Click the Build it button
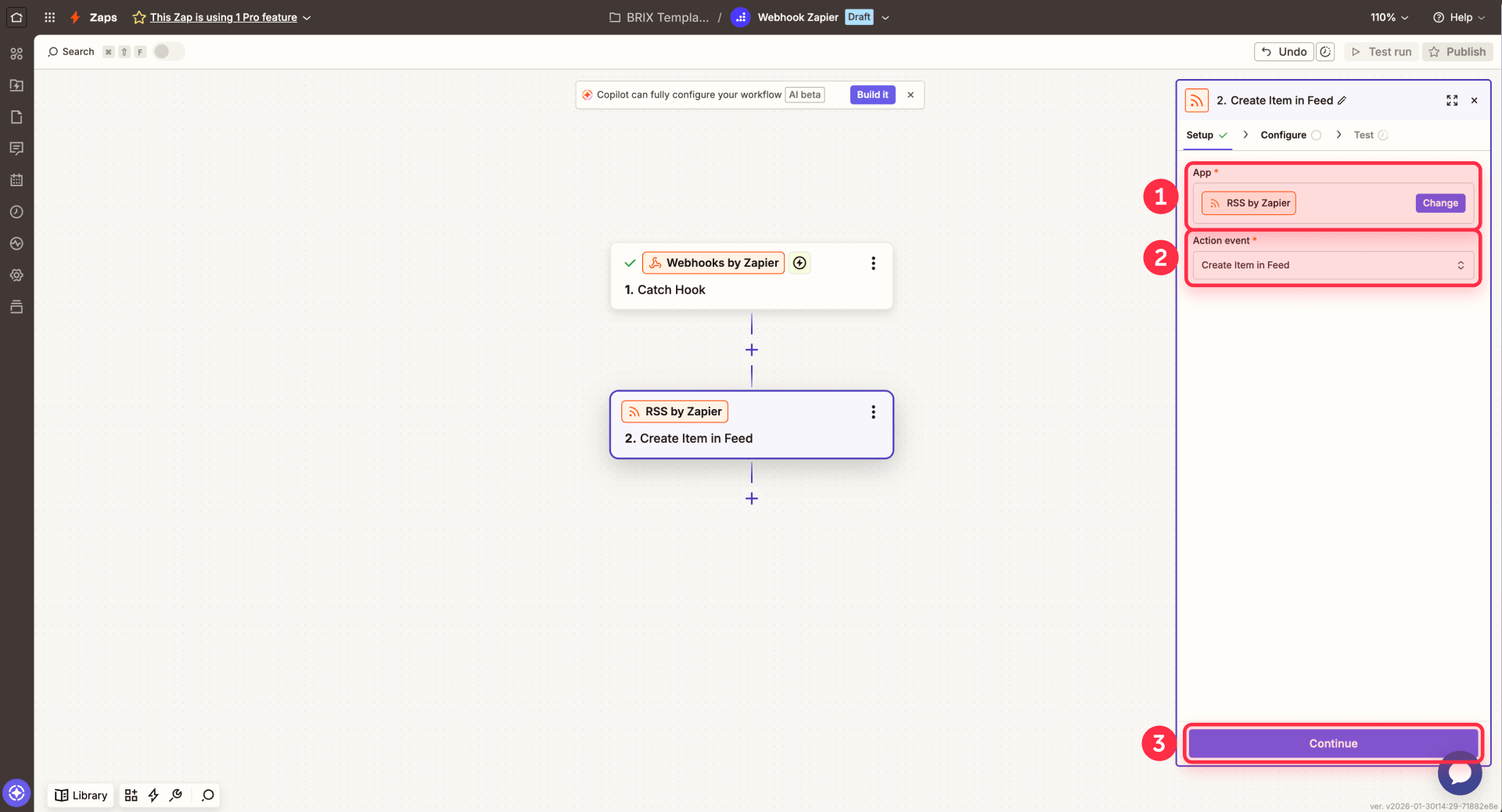Screen dimensions: 1502x812 pos(872,95)
